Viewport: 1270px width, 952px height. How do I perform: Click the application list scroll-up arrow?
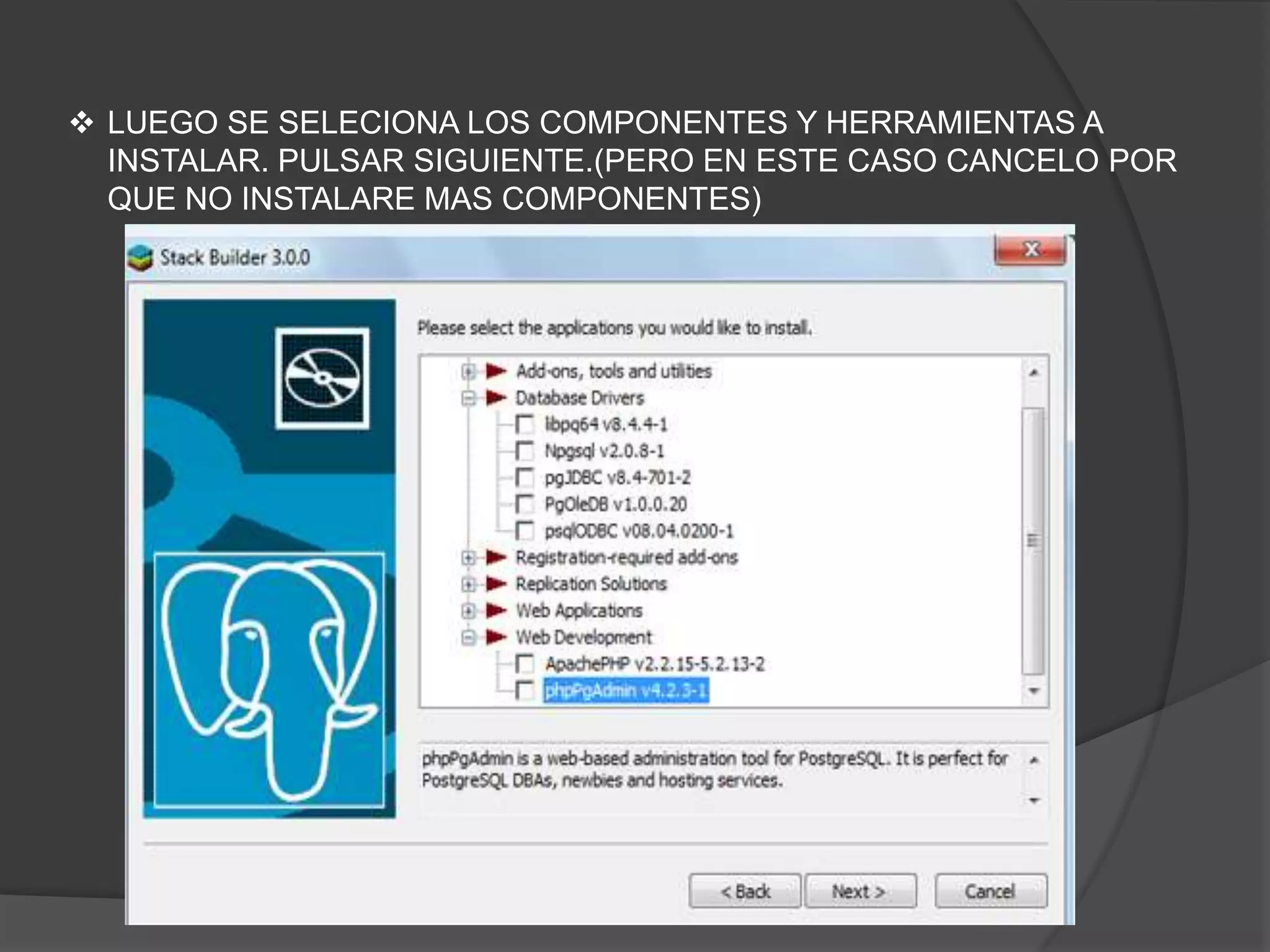coord(1034,372)
